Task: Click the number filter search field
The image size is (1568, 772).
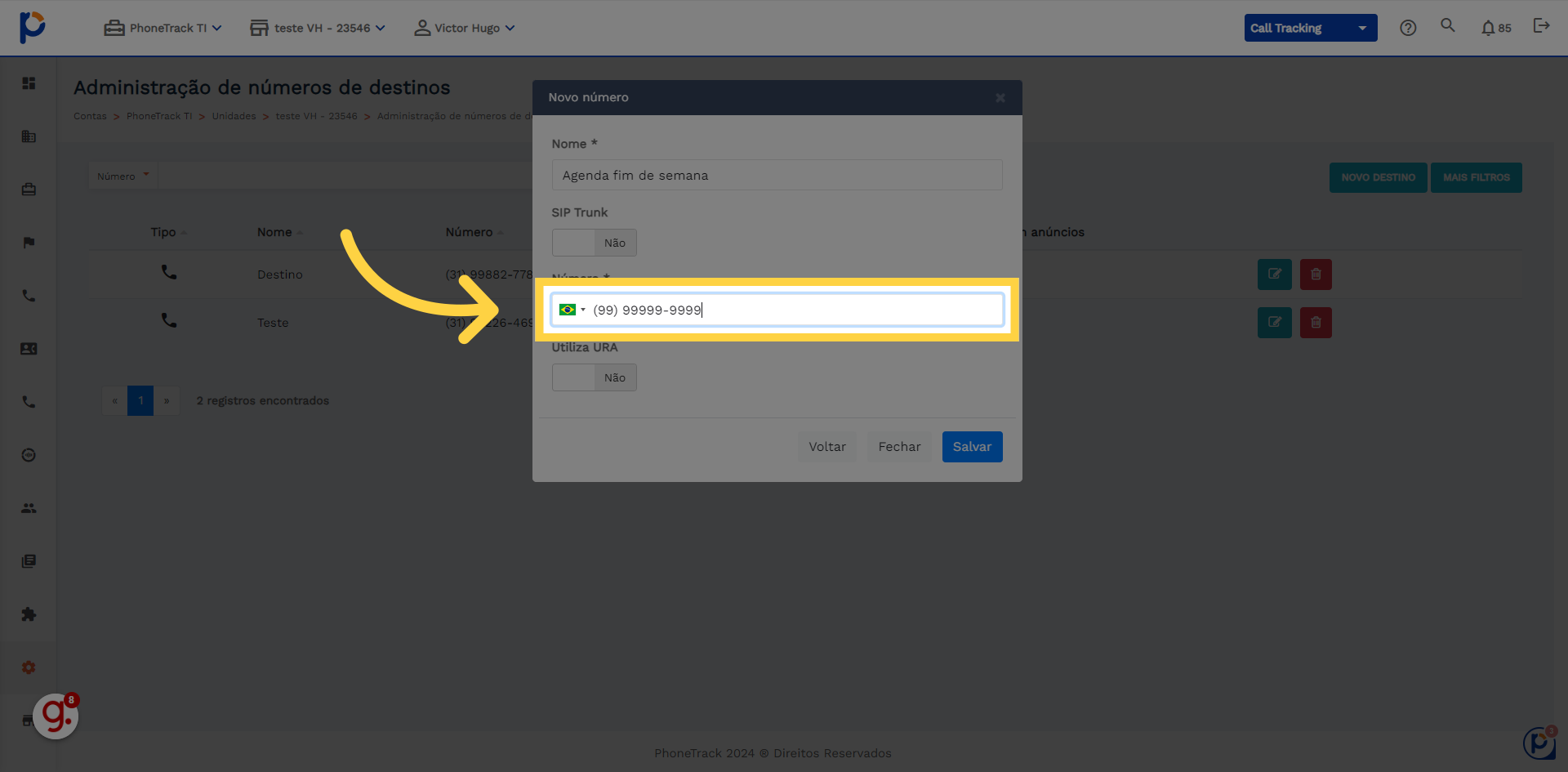Action: click(346, 176)
